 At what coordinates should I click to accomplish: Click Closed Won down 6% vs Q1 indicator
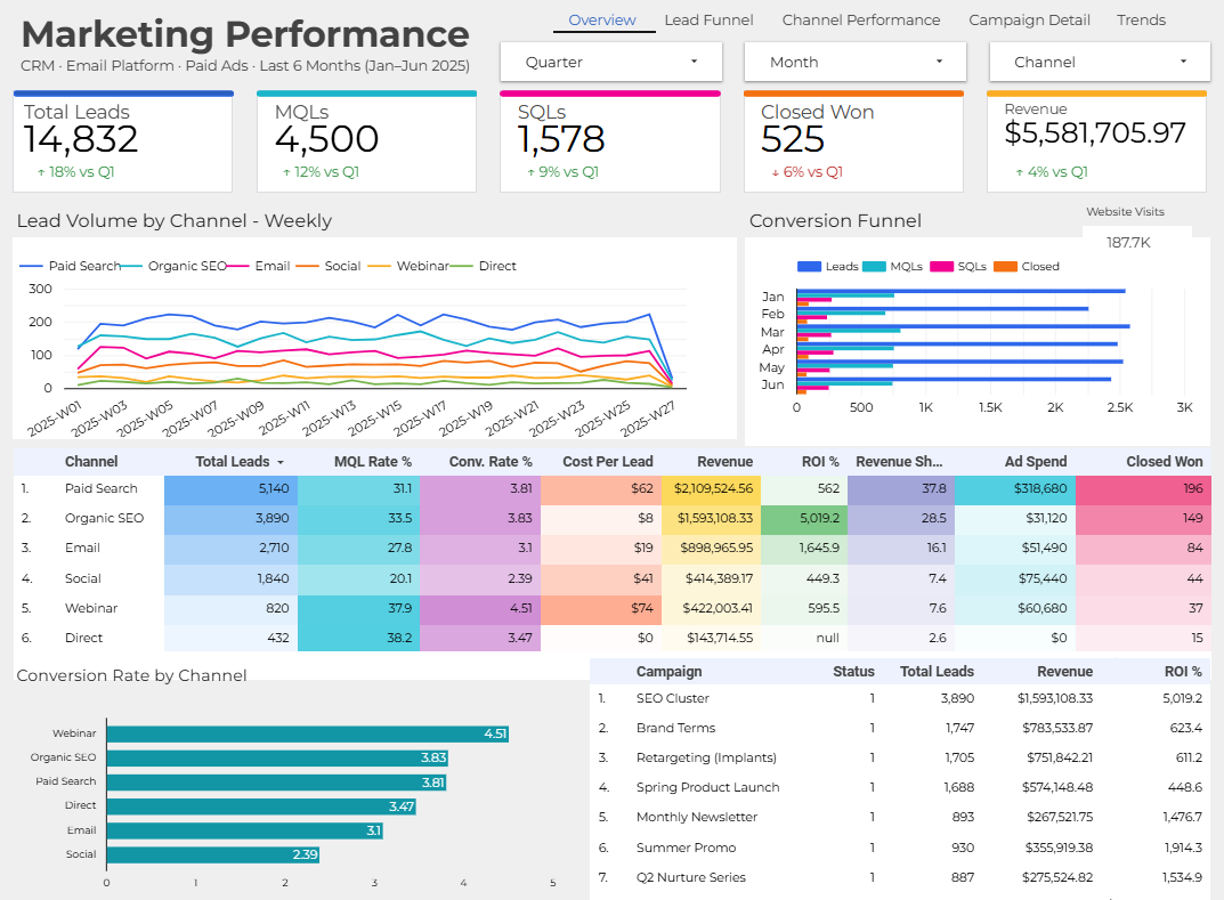(x=807, y=172)
